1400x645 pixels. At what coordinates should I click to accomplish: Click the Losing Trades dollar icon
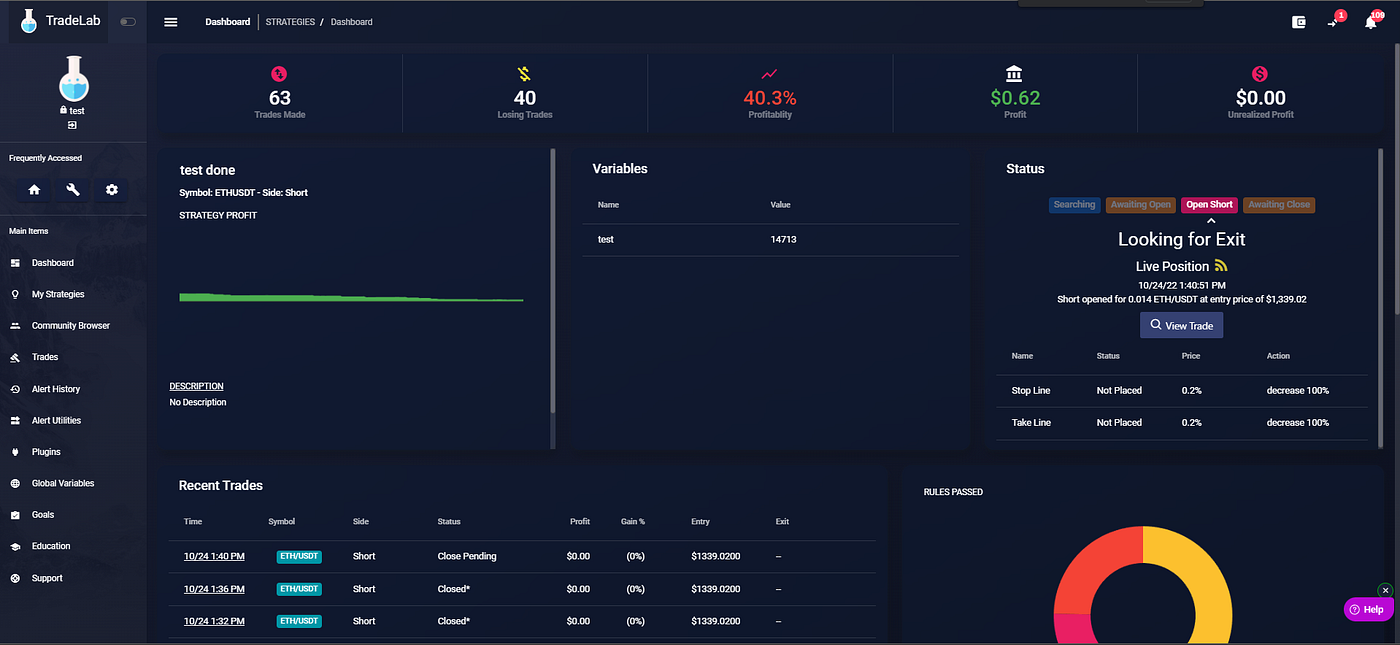point(525,73)
